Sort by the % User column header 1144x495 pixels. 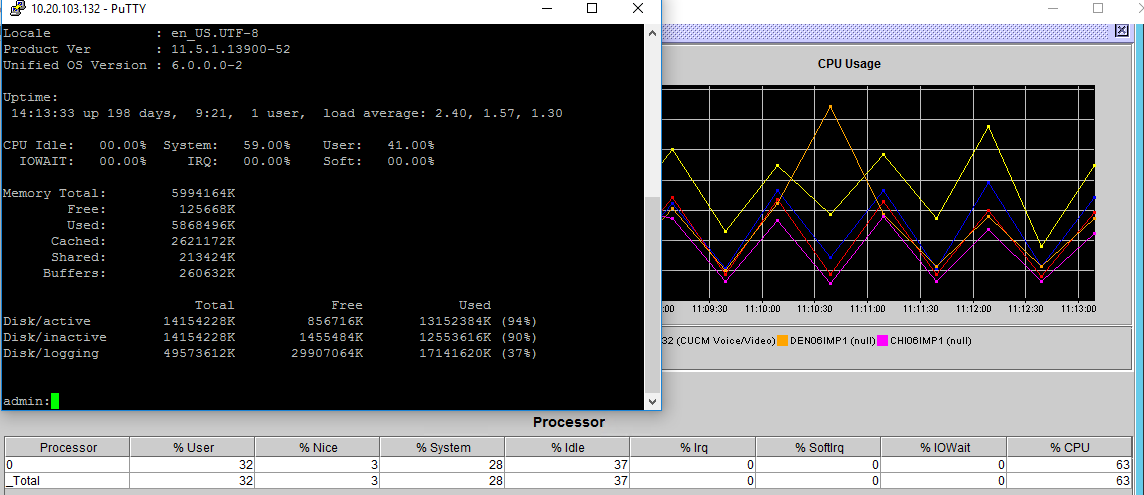192,447
